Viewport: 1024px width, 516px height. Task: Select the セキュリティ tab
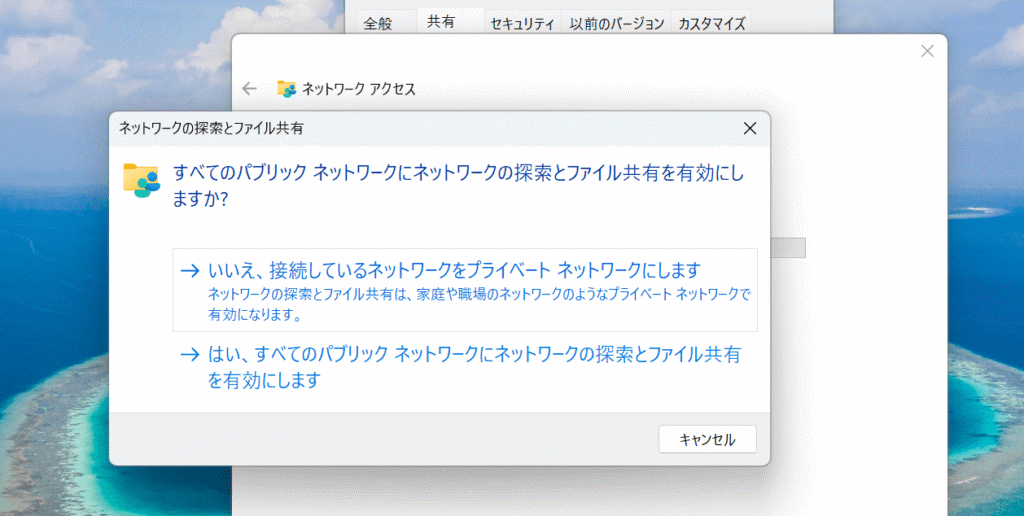522,23
